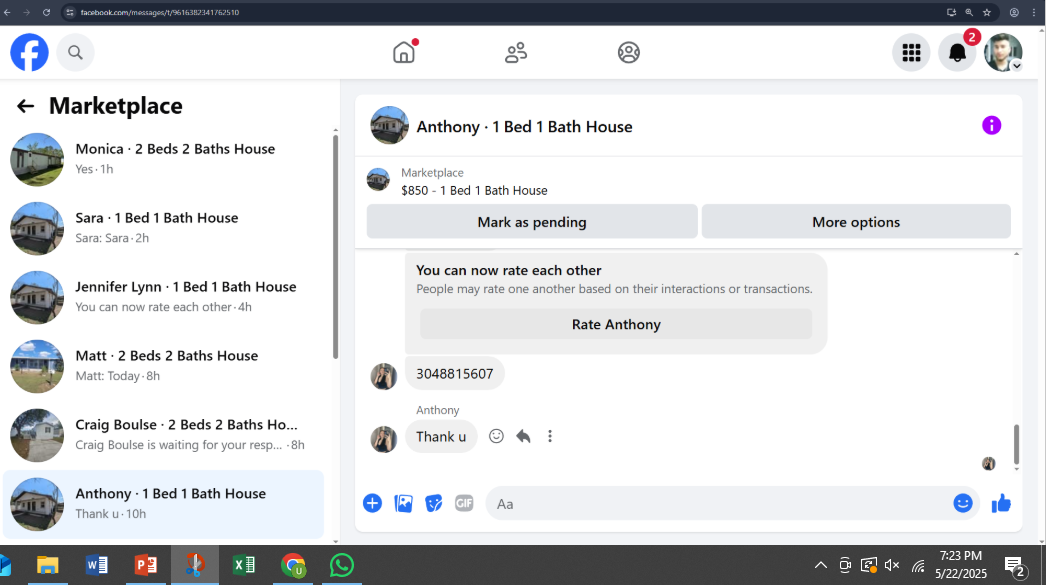The image size is (1046, 585).
Task: Open more menu on Thank u message
Action: click(550, 436)
